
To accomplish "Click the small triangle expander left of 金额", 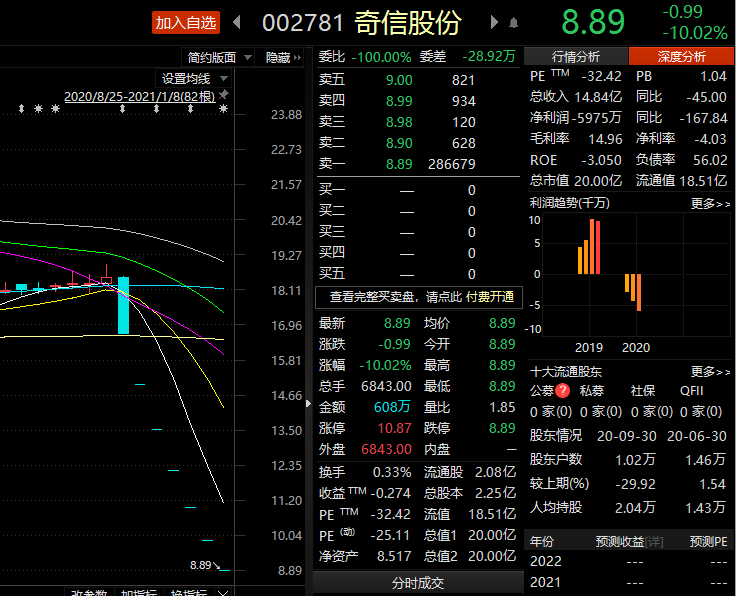I will pos(308,403).
